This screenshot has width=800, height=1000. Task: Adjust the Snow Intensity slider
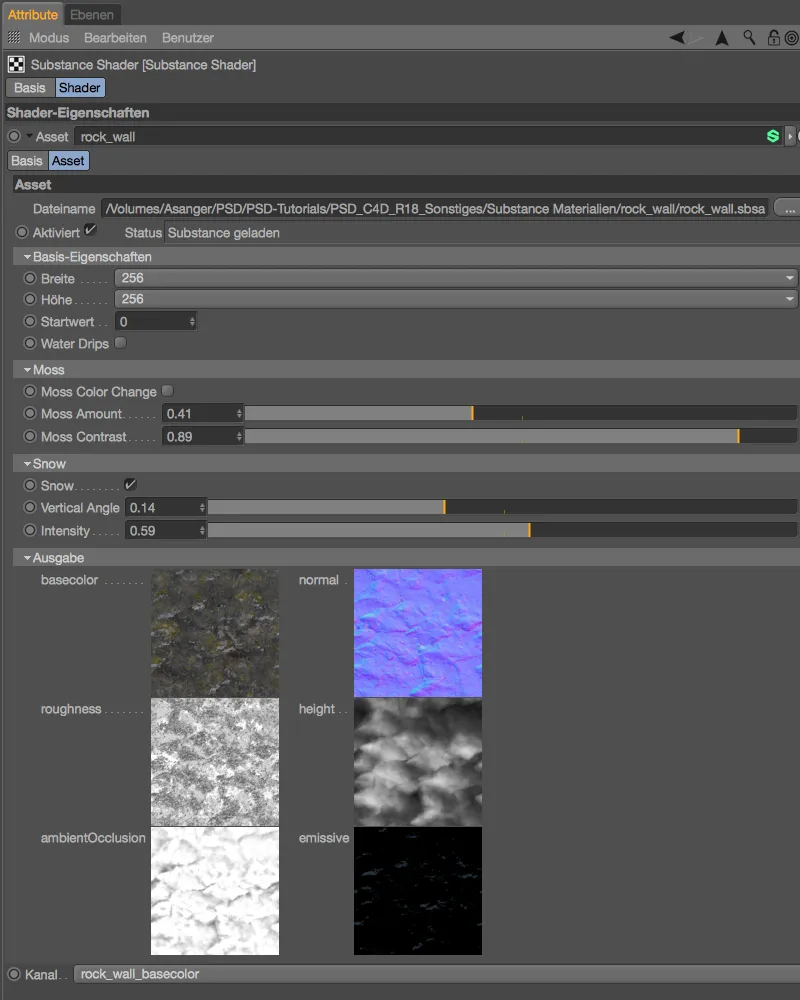coord(503,531)
